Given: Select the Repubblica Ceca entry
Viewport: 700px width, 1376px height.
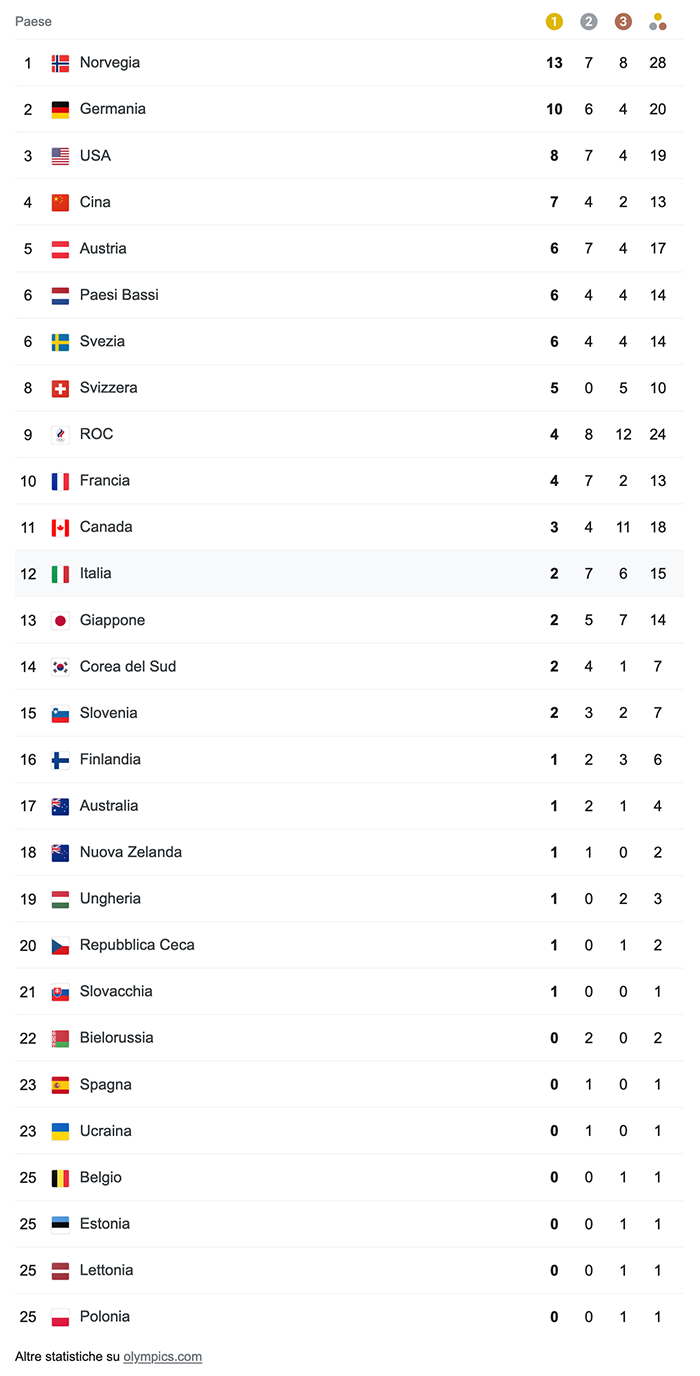Looking at the screenshot, I should point(137,945).
